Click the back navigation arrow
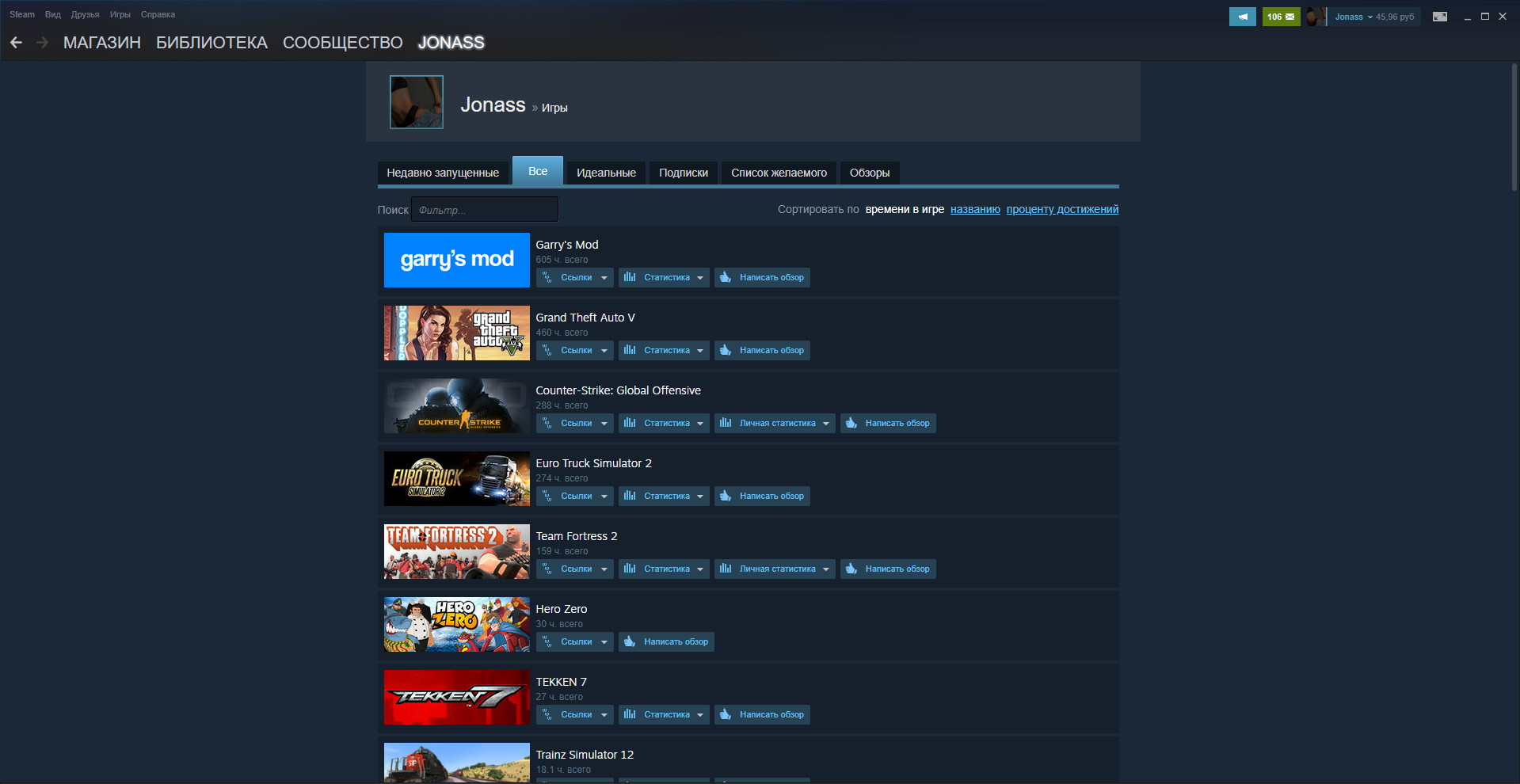 tap(16, 43)
